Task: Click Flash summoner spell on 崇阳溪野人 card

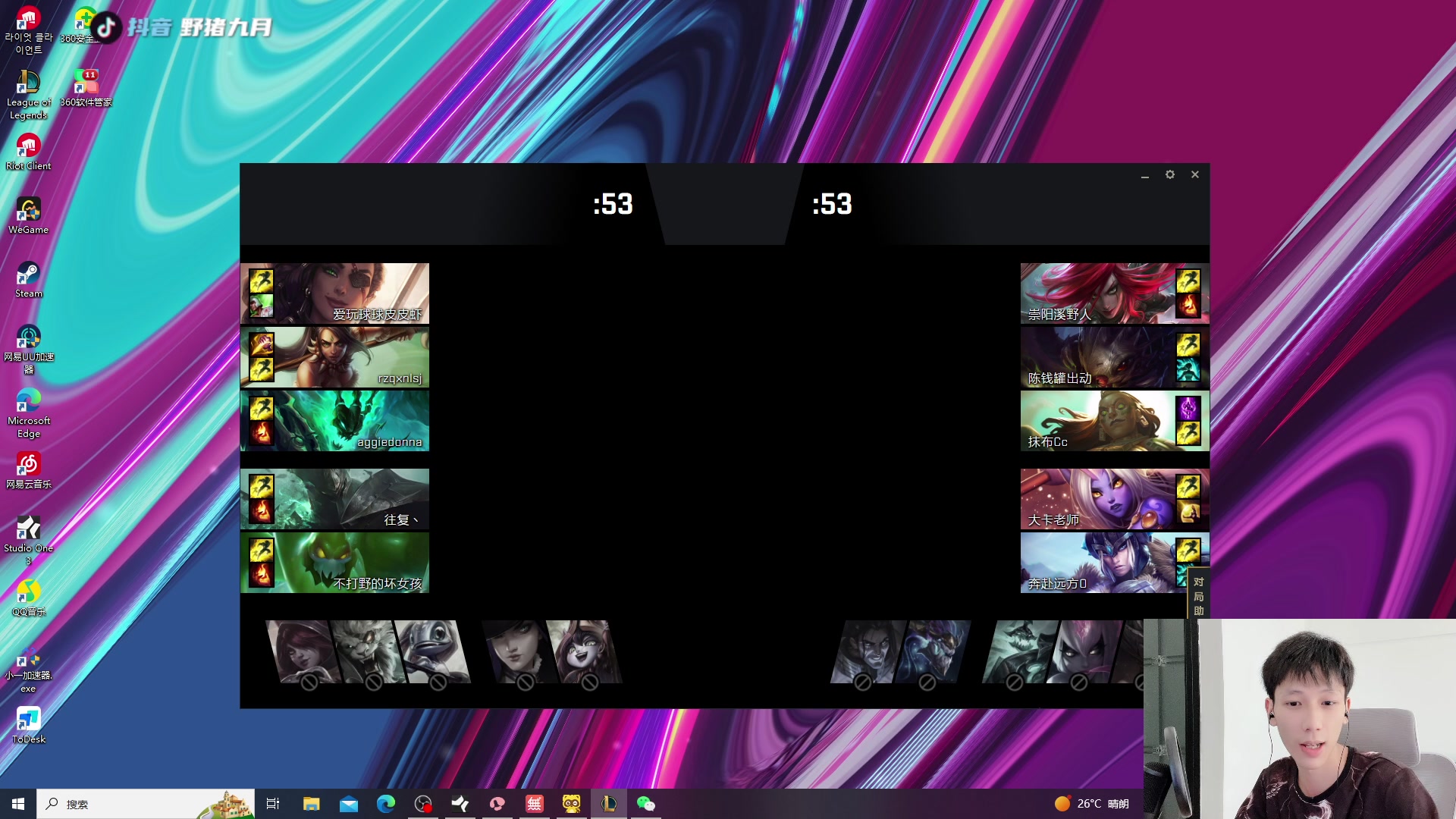Action: click(x=1188, y=281)
